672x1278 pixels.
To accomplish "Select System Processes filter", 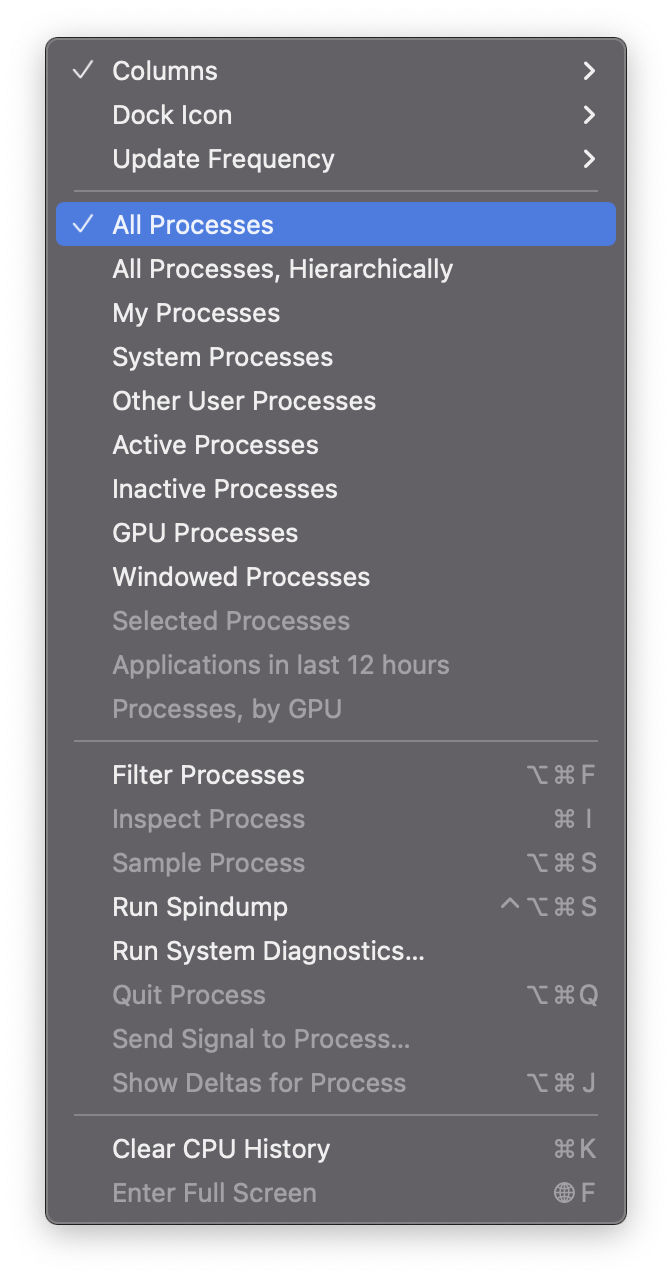I will 222,357.
